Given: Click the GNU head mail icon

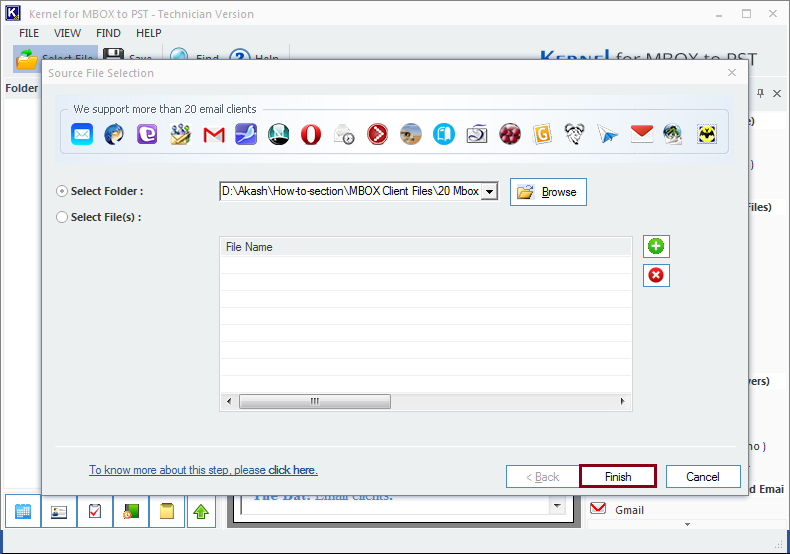Looking at the screenshot, I should (574, 134).
